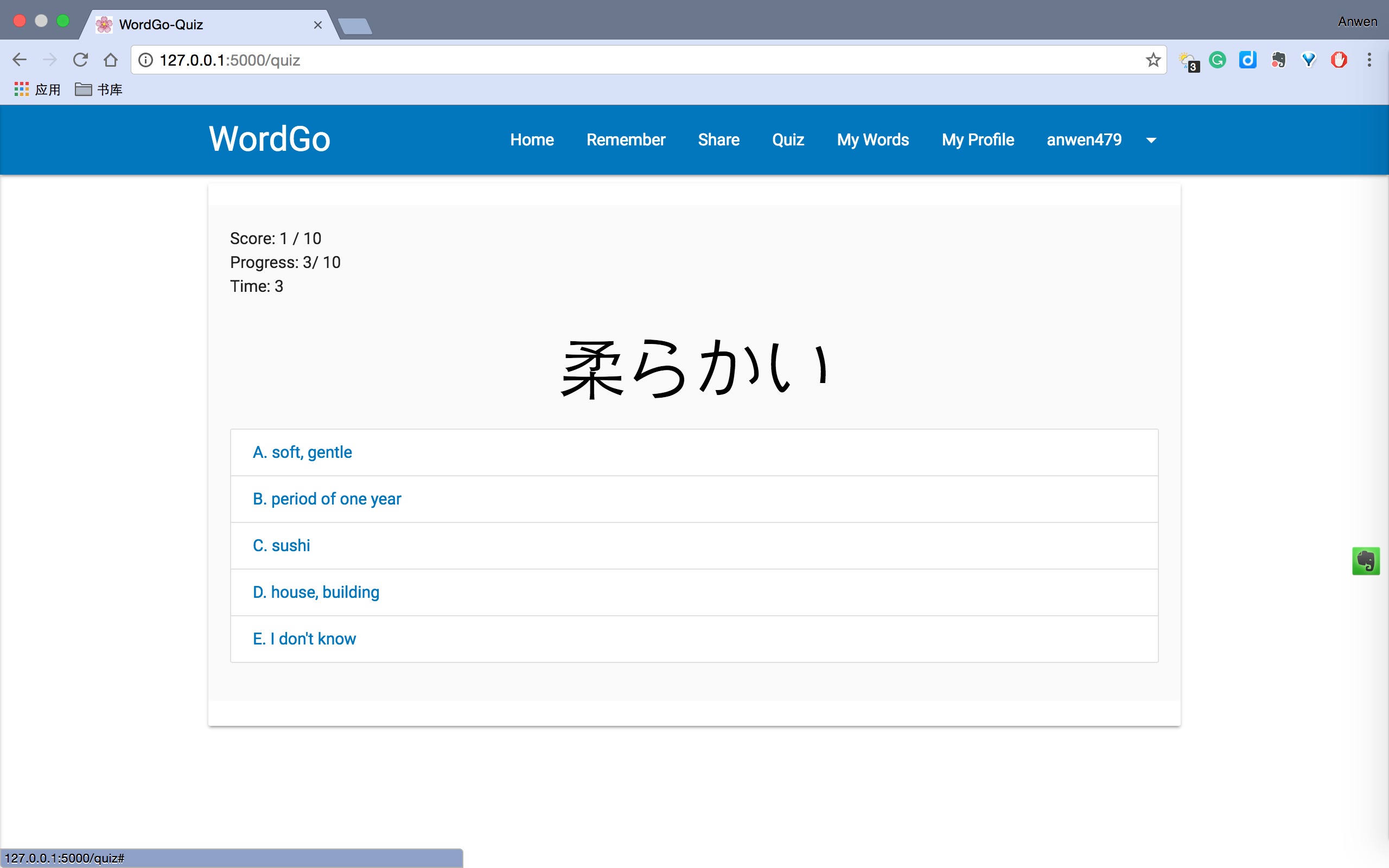Viewport: 1389px width, 868px height.
Task: Click the blue 'd' extension icon
Action: point(1248,60)
